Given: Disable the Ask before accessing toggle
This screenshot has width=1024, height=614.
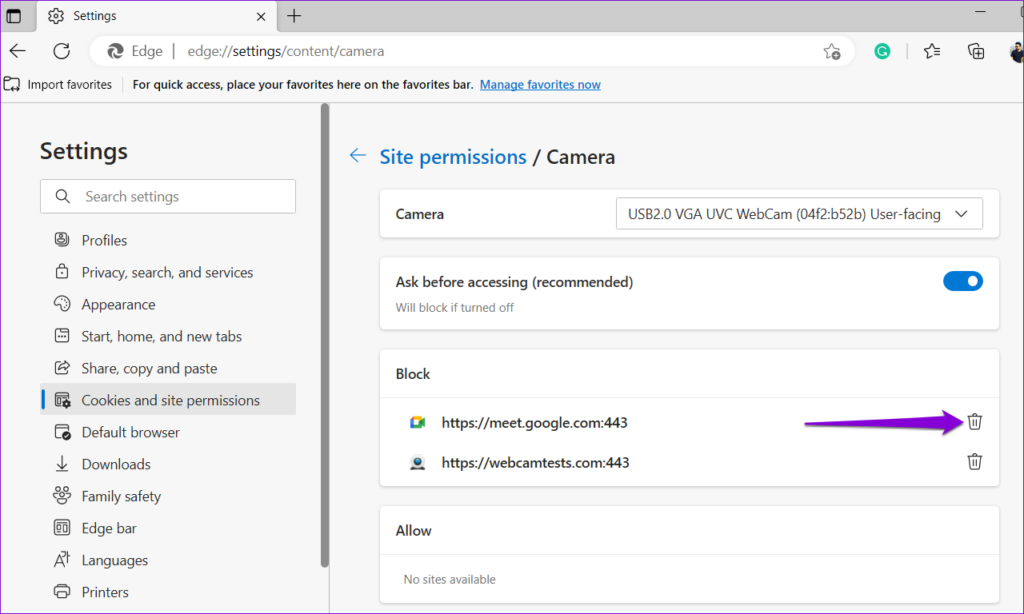Looking at the screenshot, I should click(962, 281).
